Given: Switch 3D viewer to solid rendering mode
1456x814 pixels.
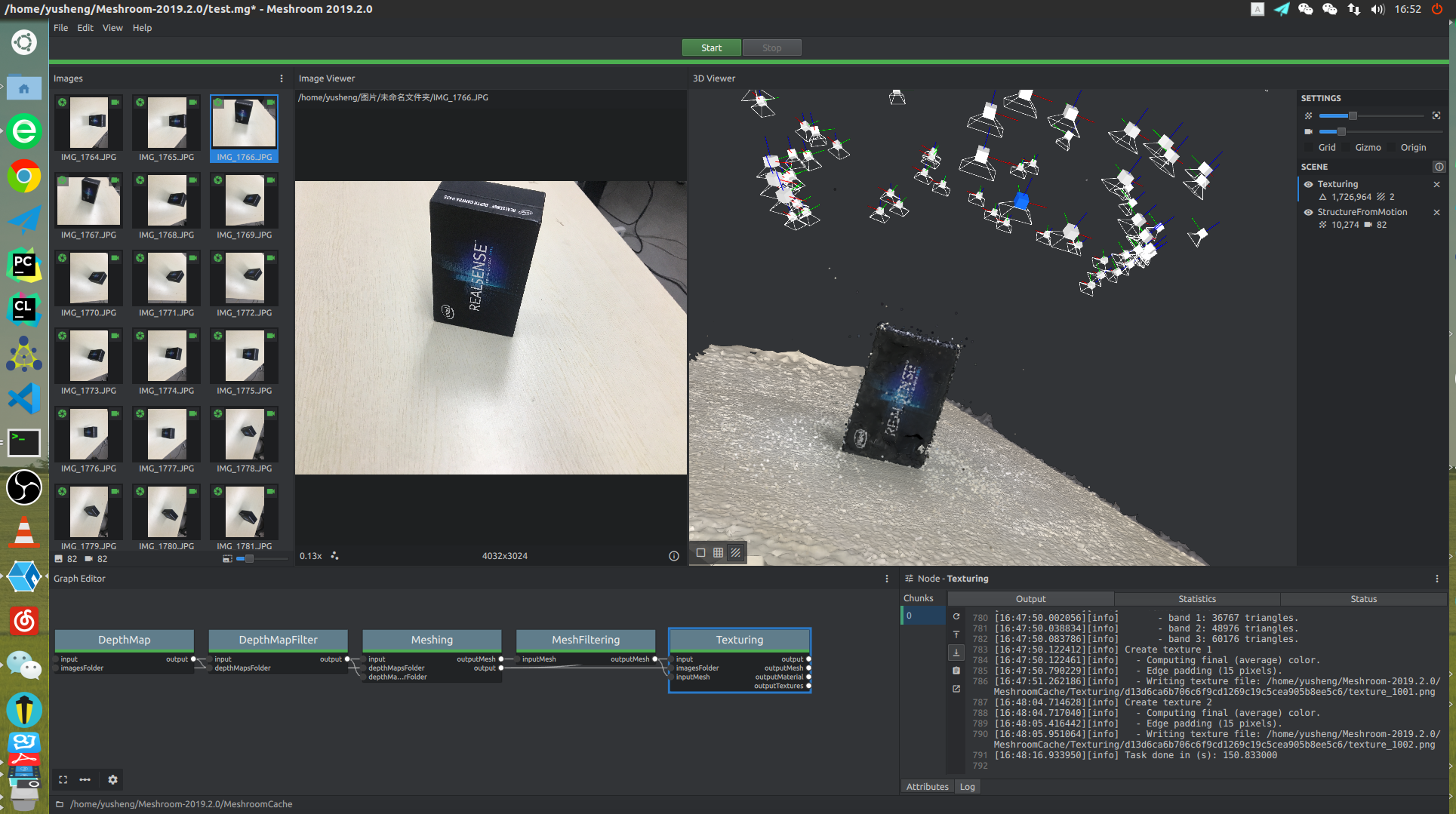Looking at the screenshot, I should [x=700, y=552].
